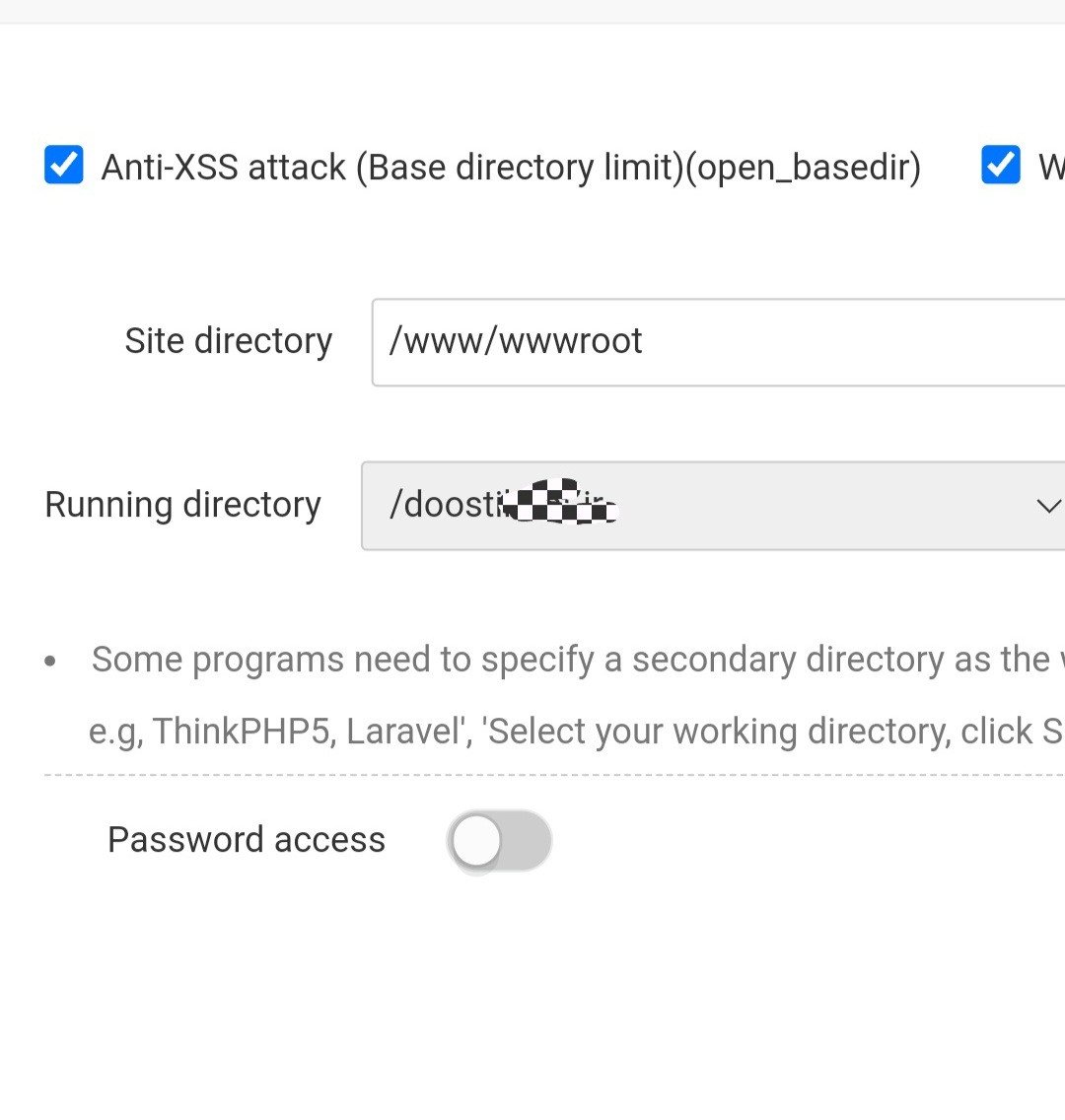Click the Running directory chevron arrow
This screenshot has width=1065, height=1120.
click(1047, 507)
